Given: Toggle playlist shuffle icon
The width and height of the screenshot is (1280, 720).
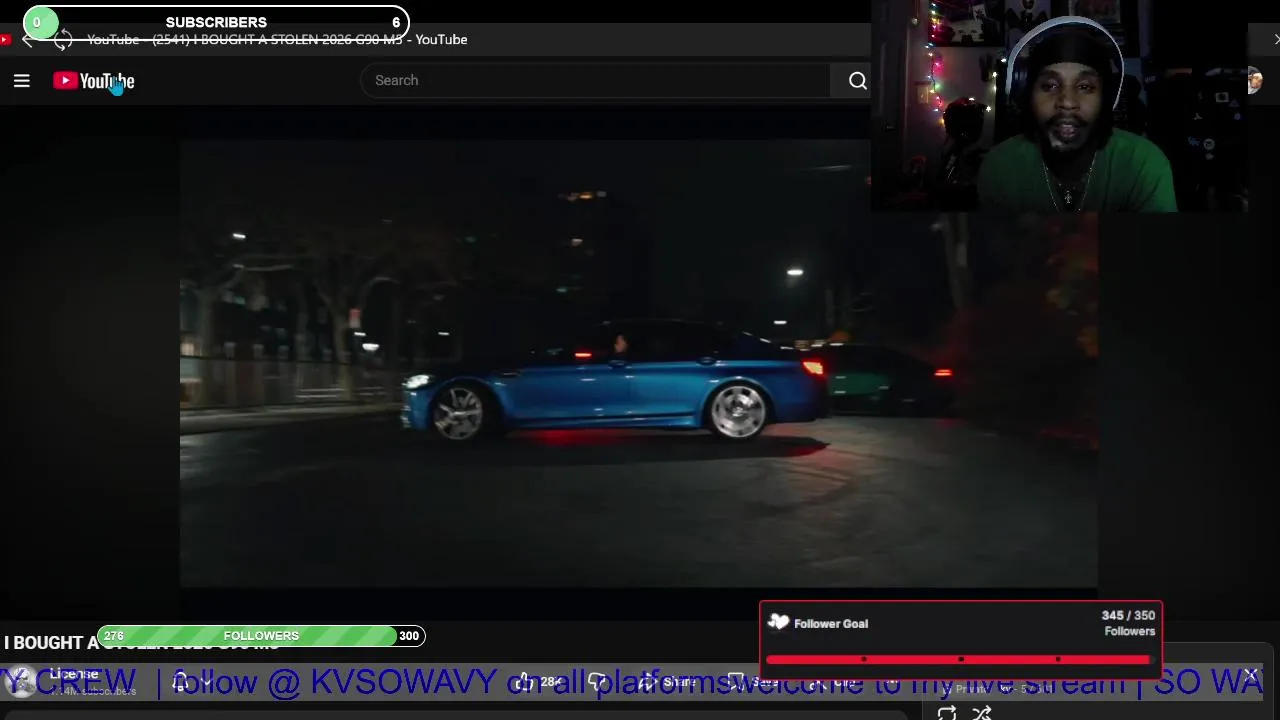Looking at the screenshot, I should click(981, 713).
